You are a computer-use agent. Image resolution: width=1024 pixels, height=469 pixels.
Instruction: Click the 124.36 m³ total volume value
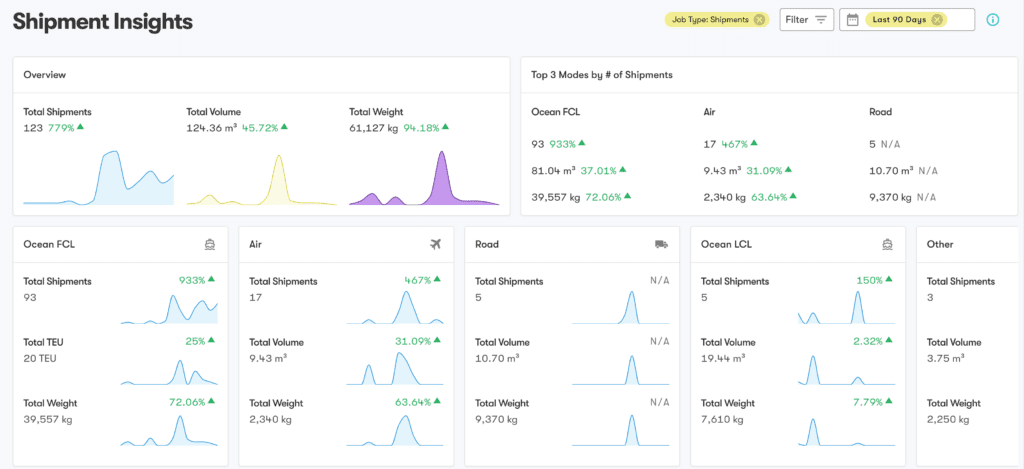[212, 127]
